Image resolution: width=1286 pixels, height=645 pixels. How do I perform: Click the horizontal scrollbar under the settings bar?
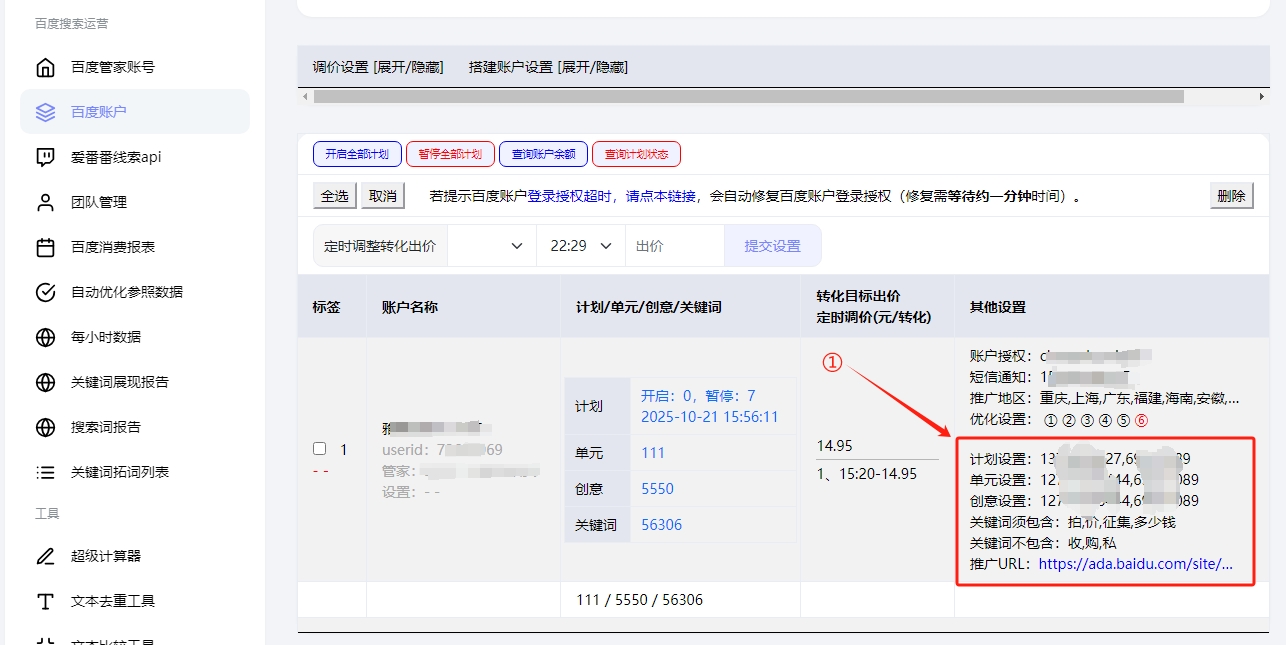(x=748, y=97)
